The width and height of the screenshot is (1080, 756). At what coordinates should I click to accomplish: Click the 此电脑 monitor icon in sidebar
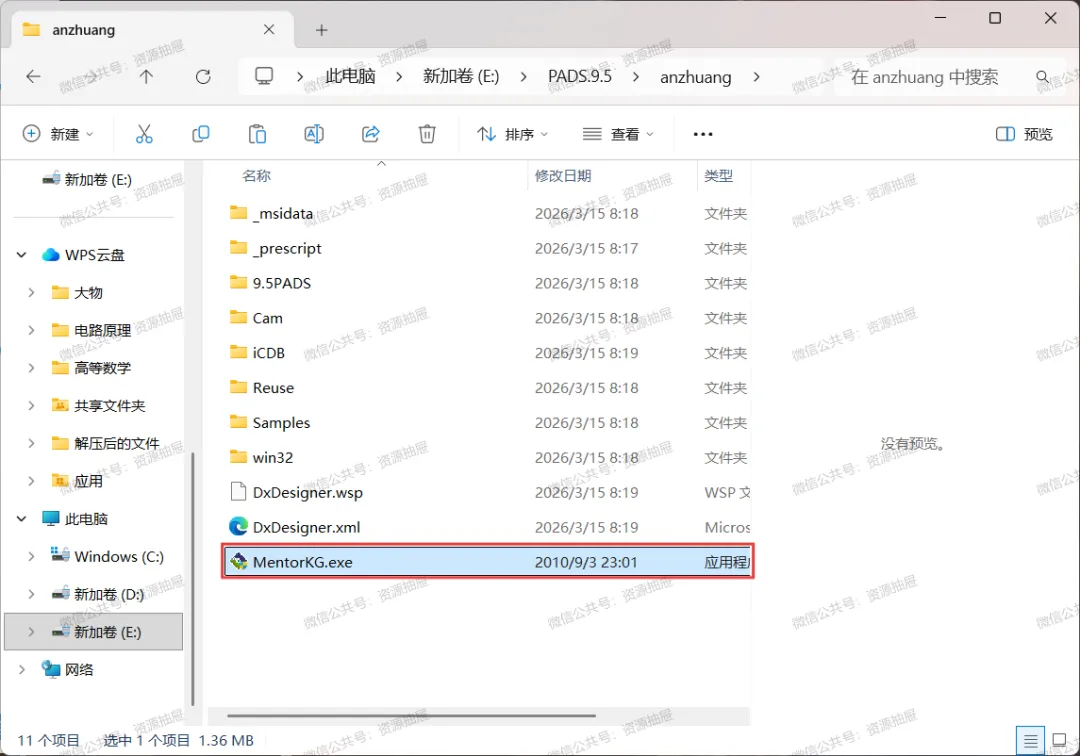tap(50, 518)
